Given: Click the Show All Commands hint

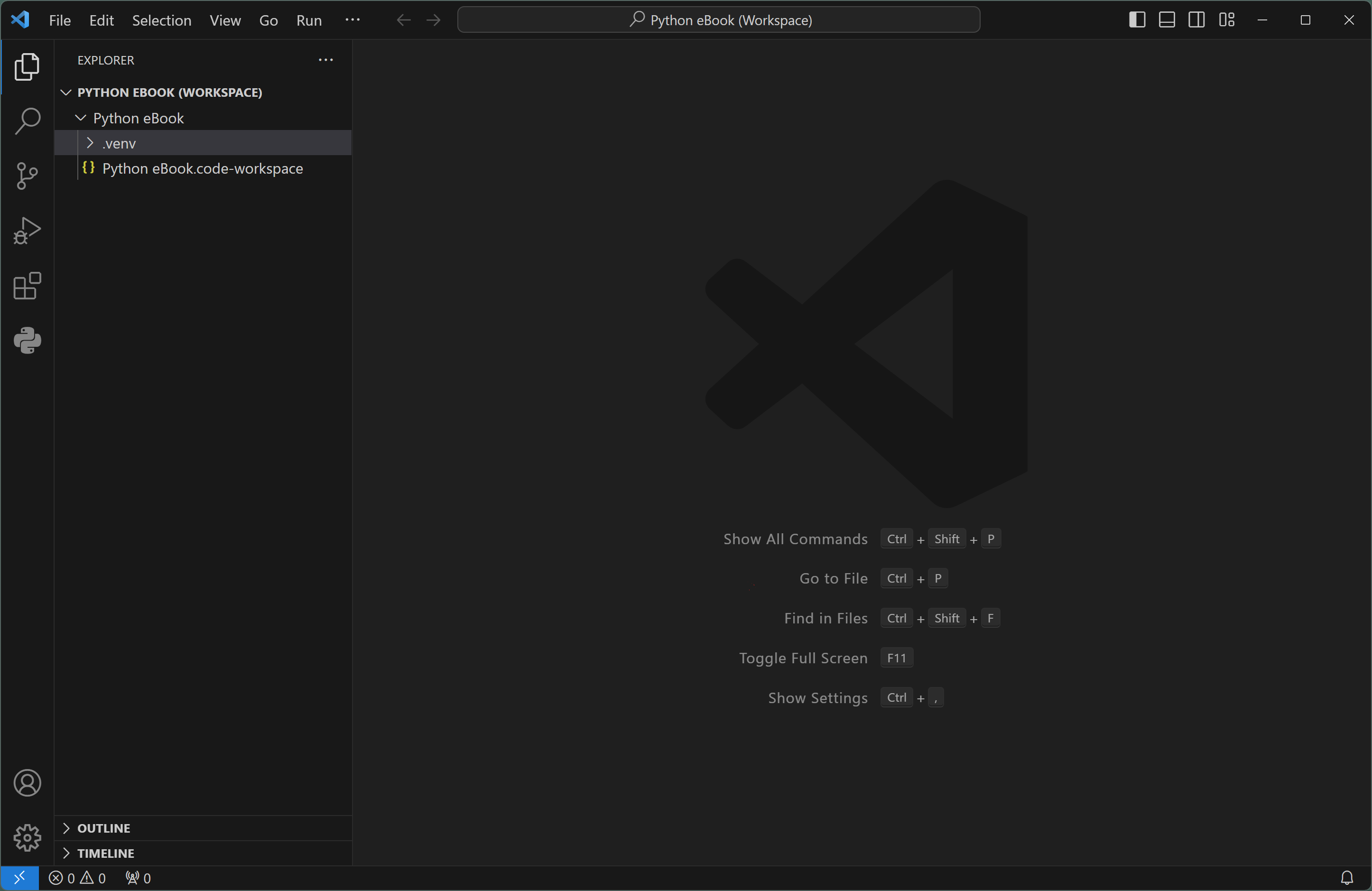Looking at the screenshot, I should [x=795, y=539].
